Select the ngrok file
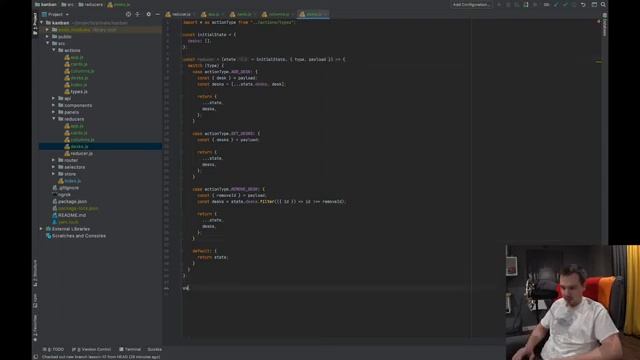 point(61,195)
